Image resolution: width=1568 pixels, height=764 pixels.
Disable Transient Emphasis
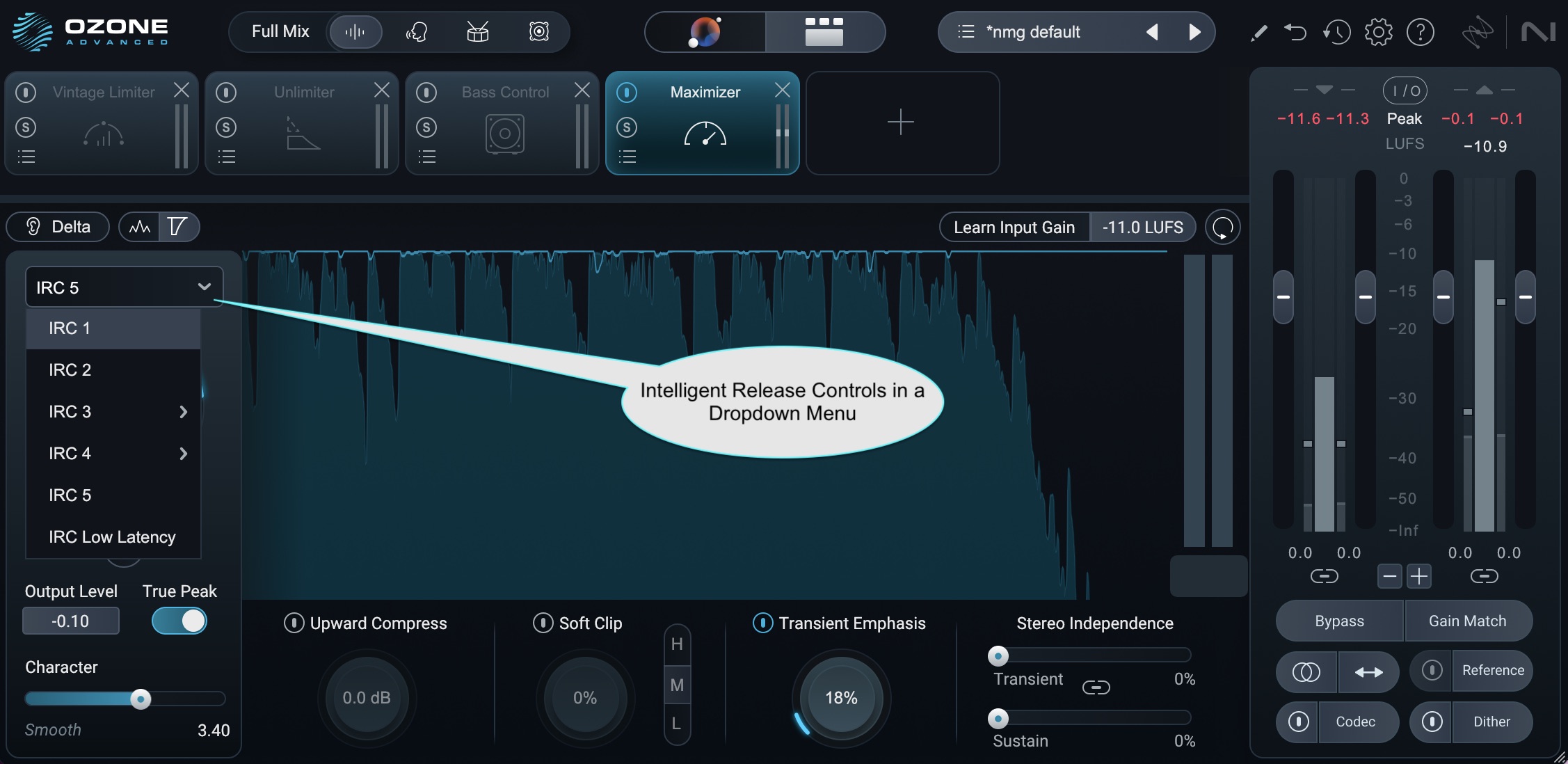pos(762,623)
